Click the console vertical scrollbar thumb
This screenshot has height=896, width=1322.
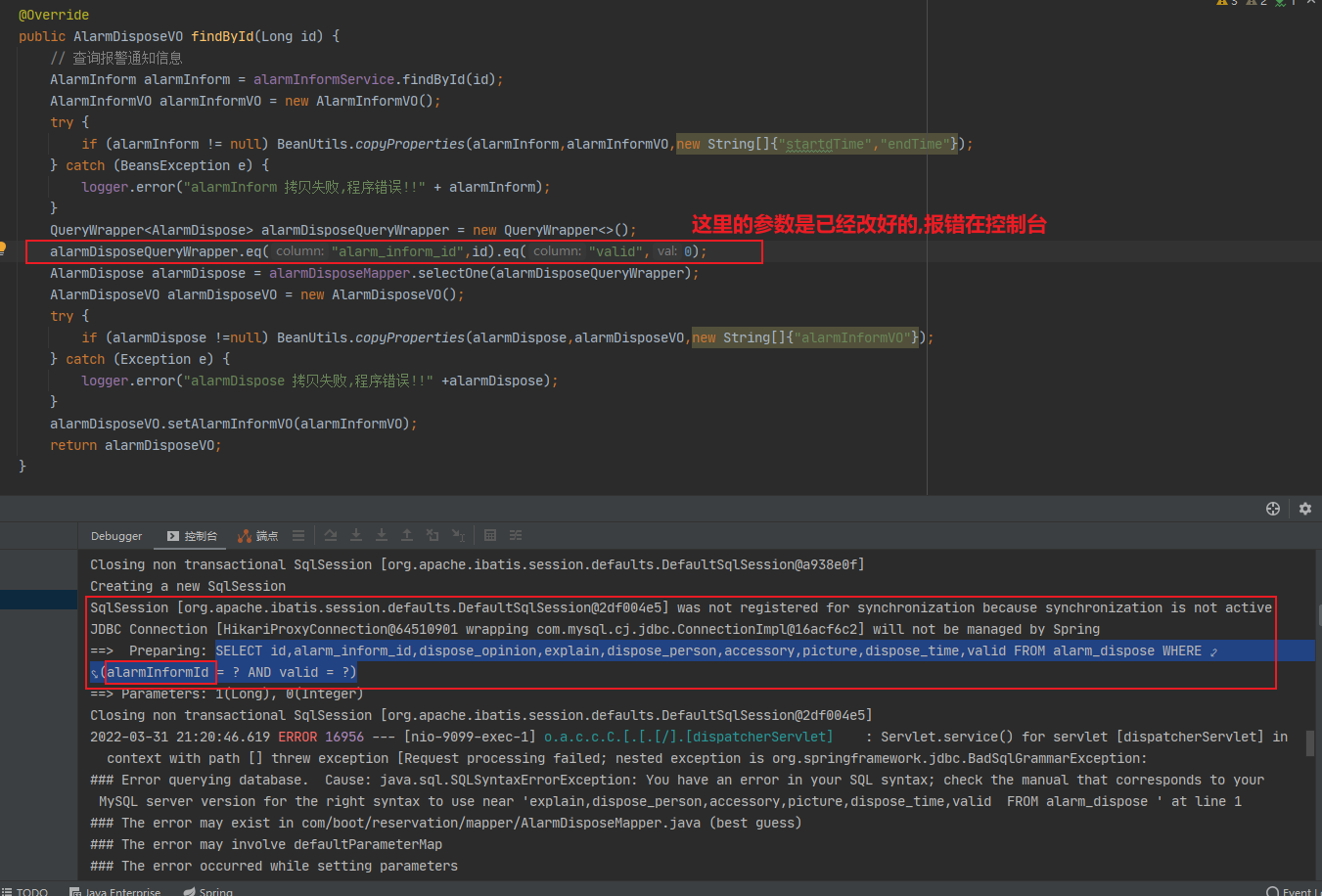[1310, 742]
